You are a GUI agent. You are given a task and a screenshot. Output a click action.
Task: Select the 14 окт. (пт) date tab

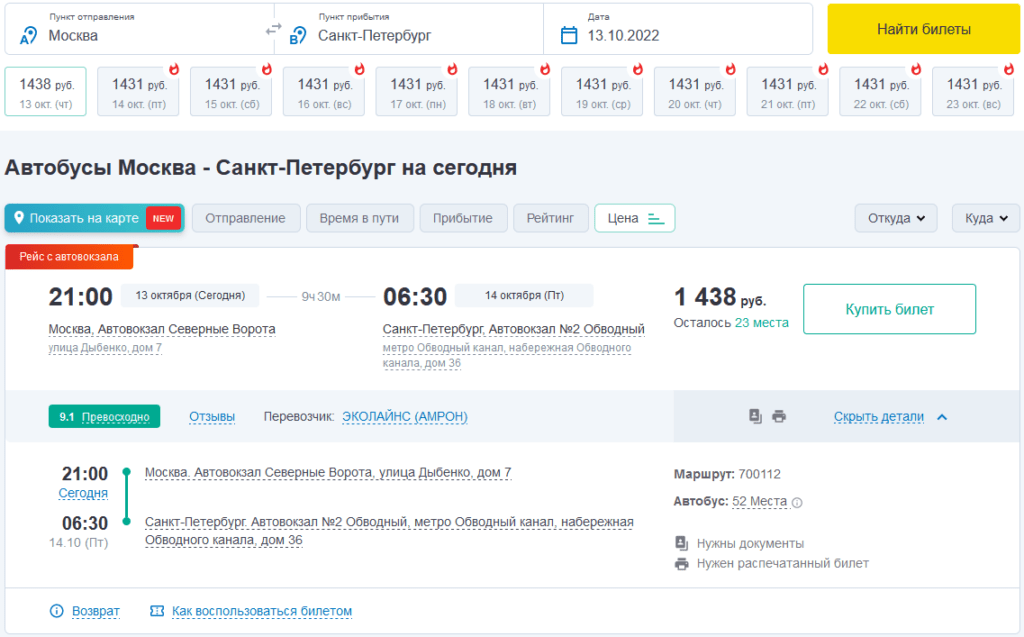139,92
